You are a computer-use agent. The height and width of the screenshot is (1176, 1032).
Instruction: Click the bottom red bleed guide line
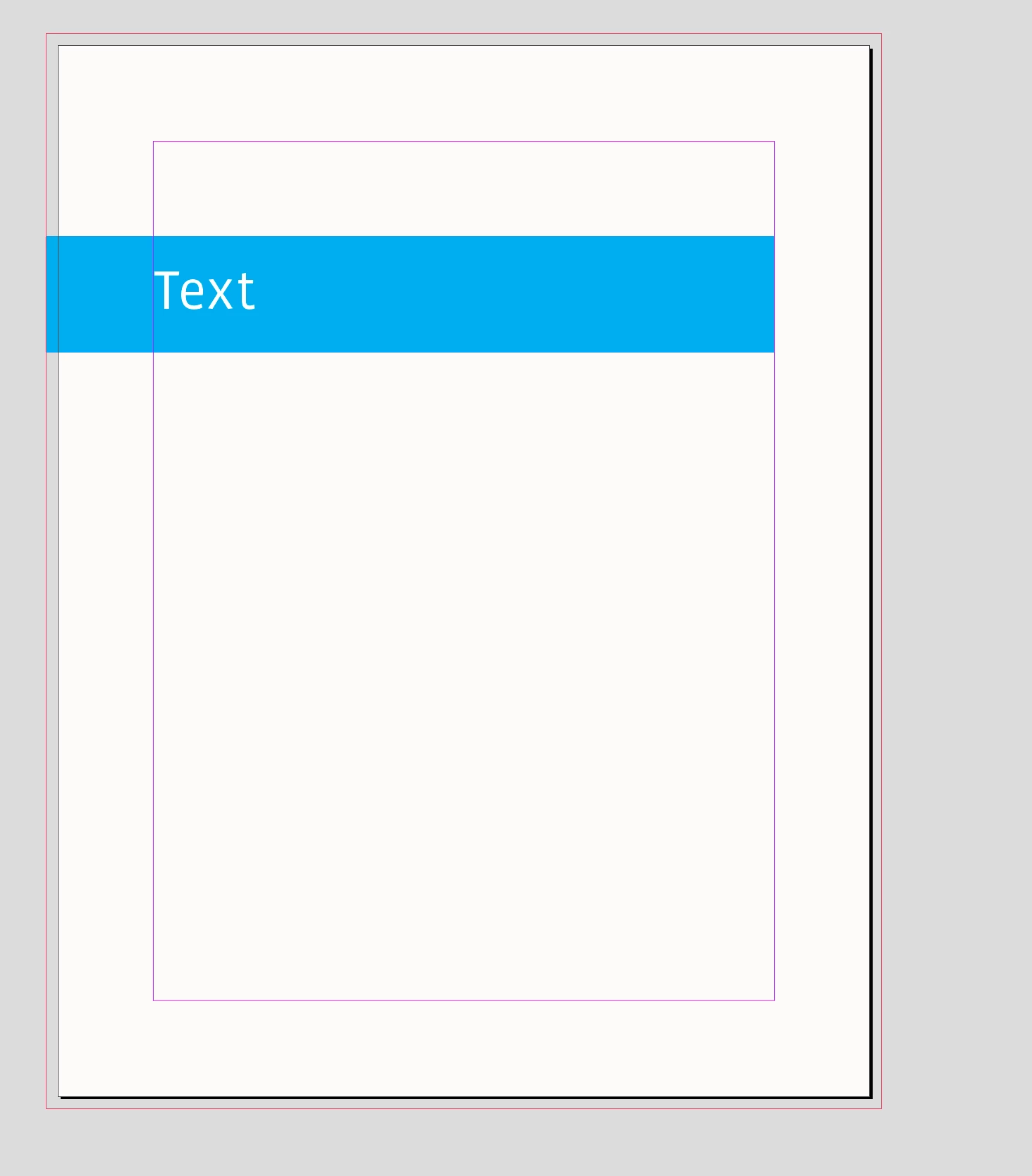pos(464,1108)
